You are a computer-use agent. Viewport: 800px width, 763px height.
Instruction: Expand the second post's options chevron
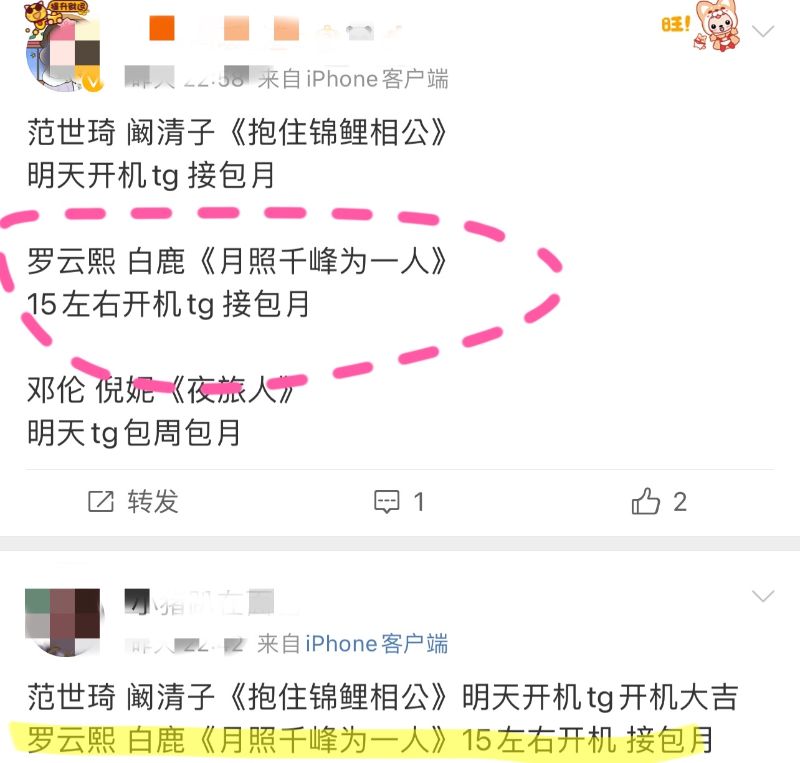click(763, 596)
